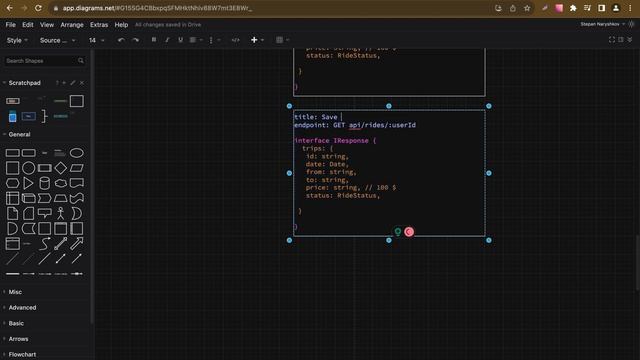Open the Table dropdown in toolbar

tap(282, 40)
